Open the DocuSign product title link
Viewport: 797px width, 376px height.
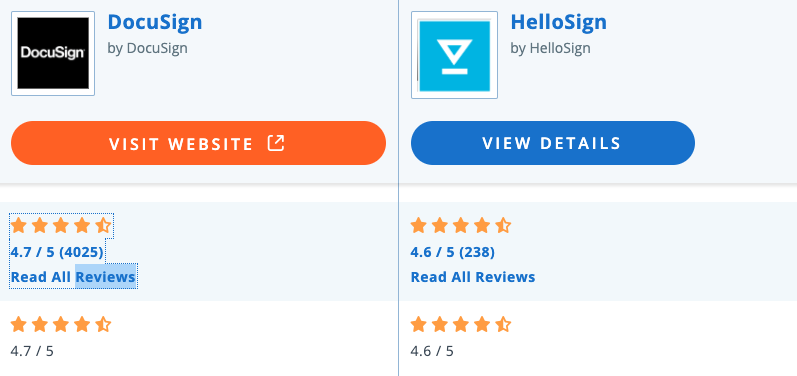pos(155,22)
